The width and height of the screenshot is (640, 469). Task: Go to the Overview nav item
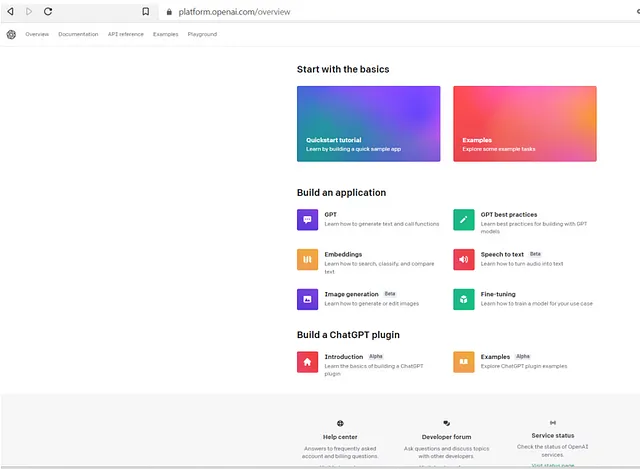coord(37,34)
